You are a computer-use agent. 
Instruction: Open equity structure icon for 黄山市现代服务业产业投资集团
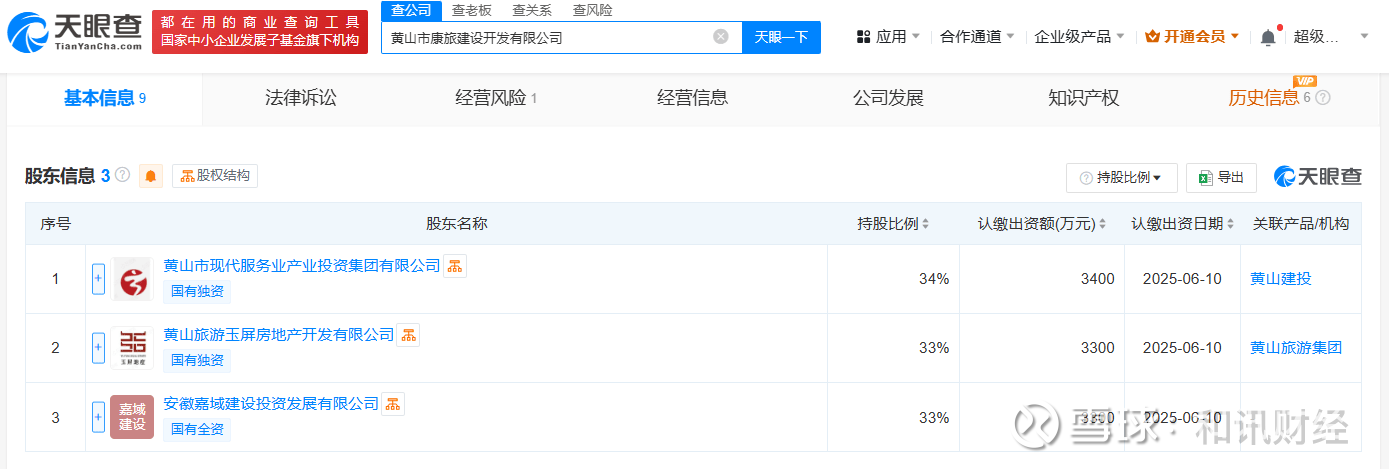455,265
